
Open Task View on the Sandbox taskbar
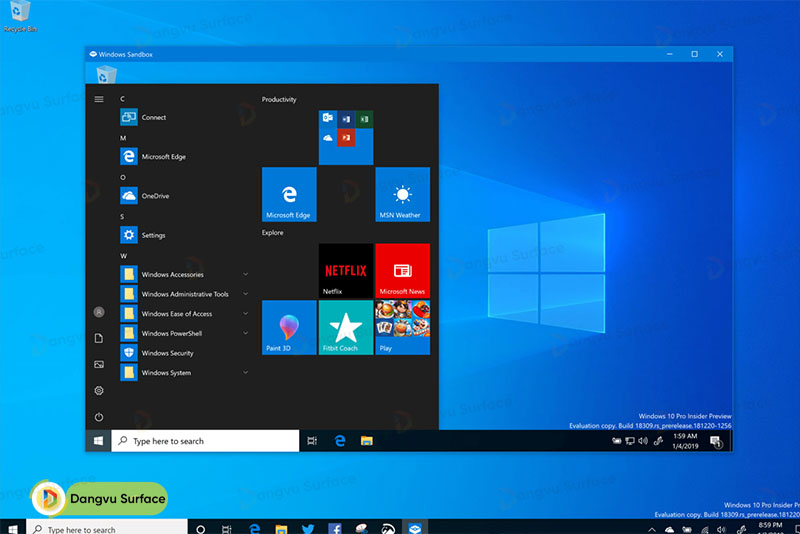click(312, 441)
